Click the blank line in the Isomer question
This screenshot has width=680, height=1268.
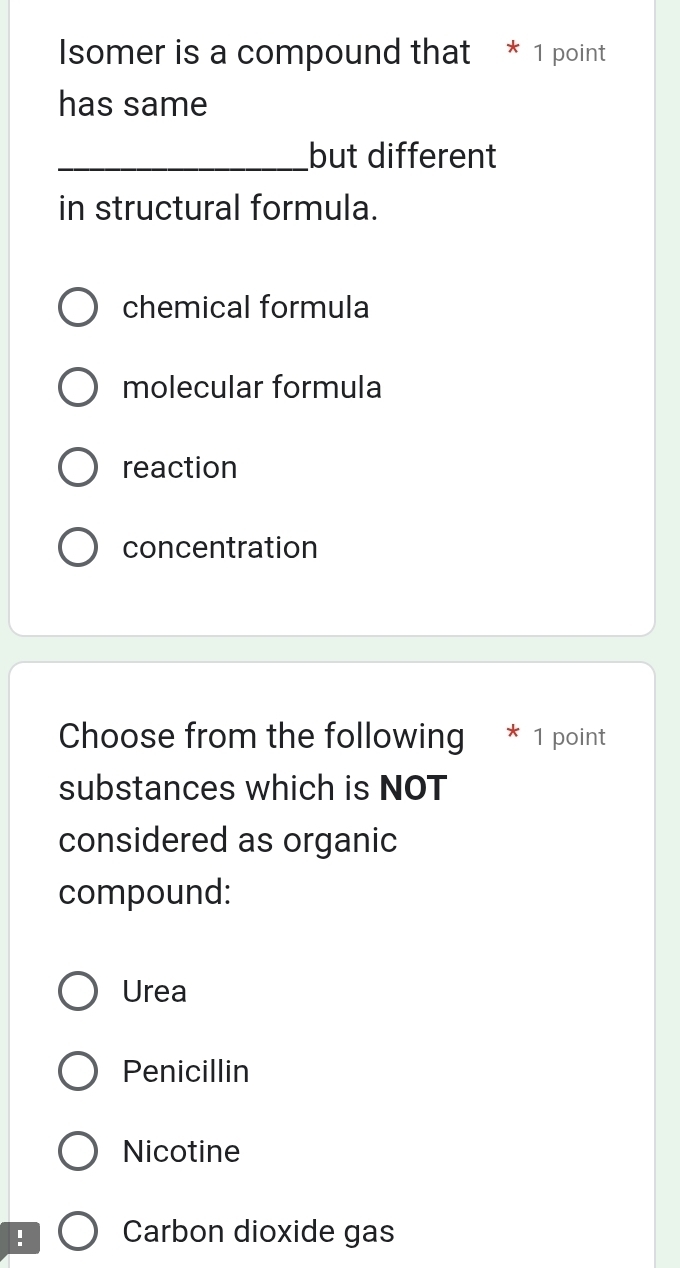pyautogui.click(x=184, y=166)
